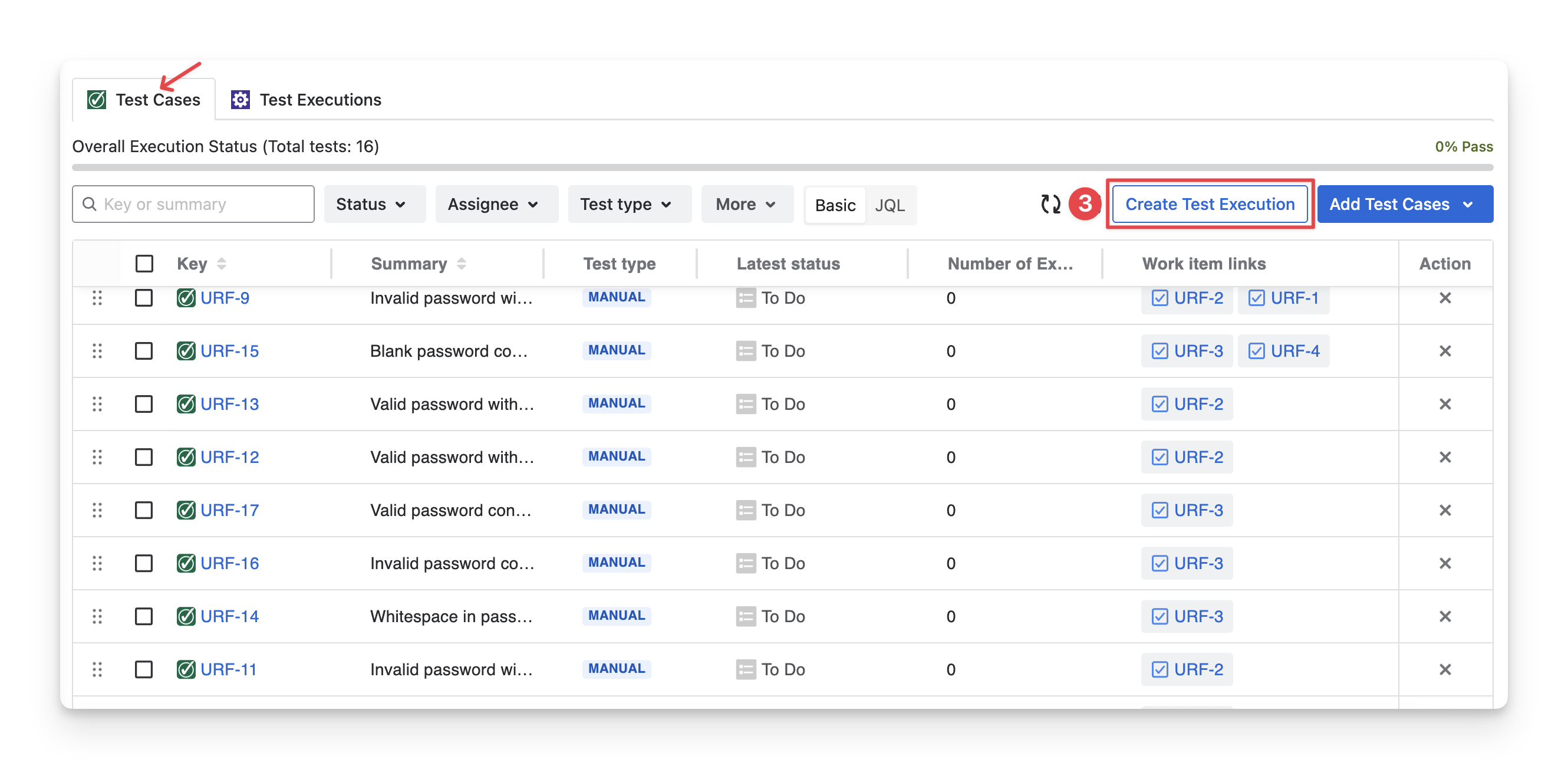This screenshot has width=1568, height=769.
Task: Click the overall execution status progress bar
Action: (782, 167)
